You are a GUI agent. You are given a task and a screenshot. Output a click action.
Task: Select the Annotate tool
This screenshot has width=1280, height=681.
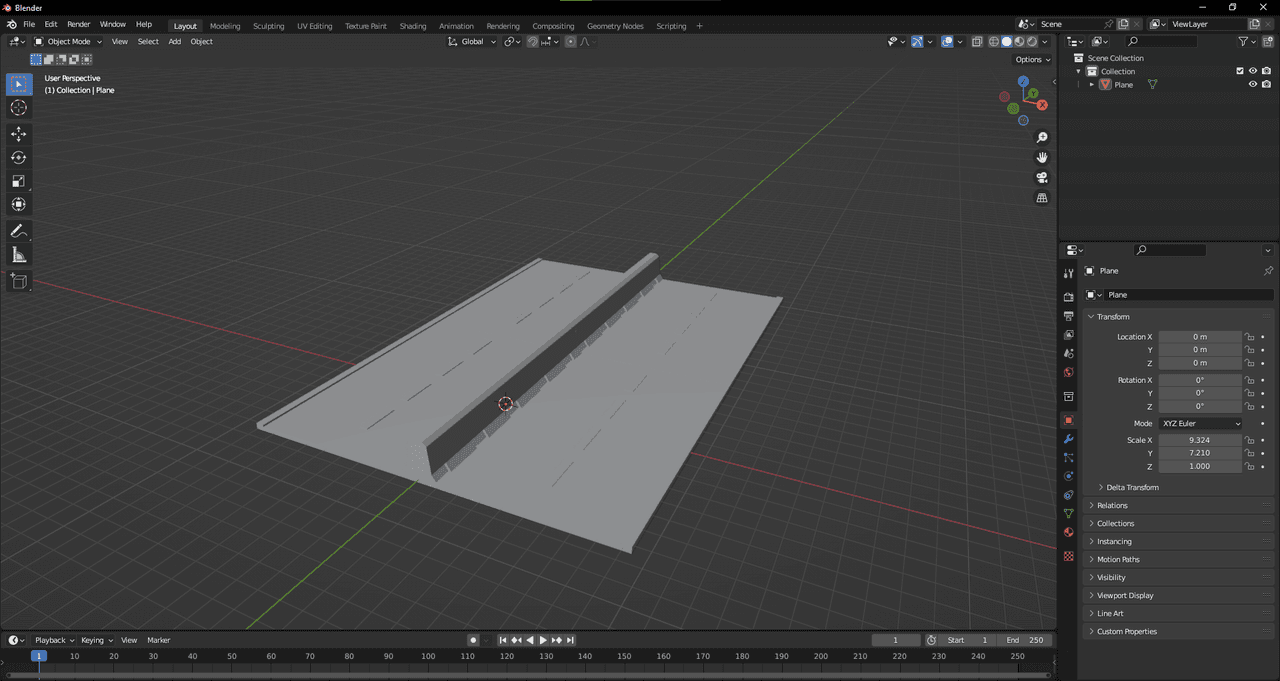tap(19, 231)
